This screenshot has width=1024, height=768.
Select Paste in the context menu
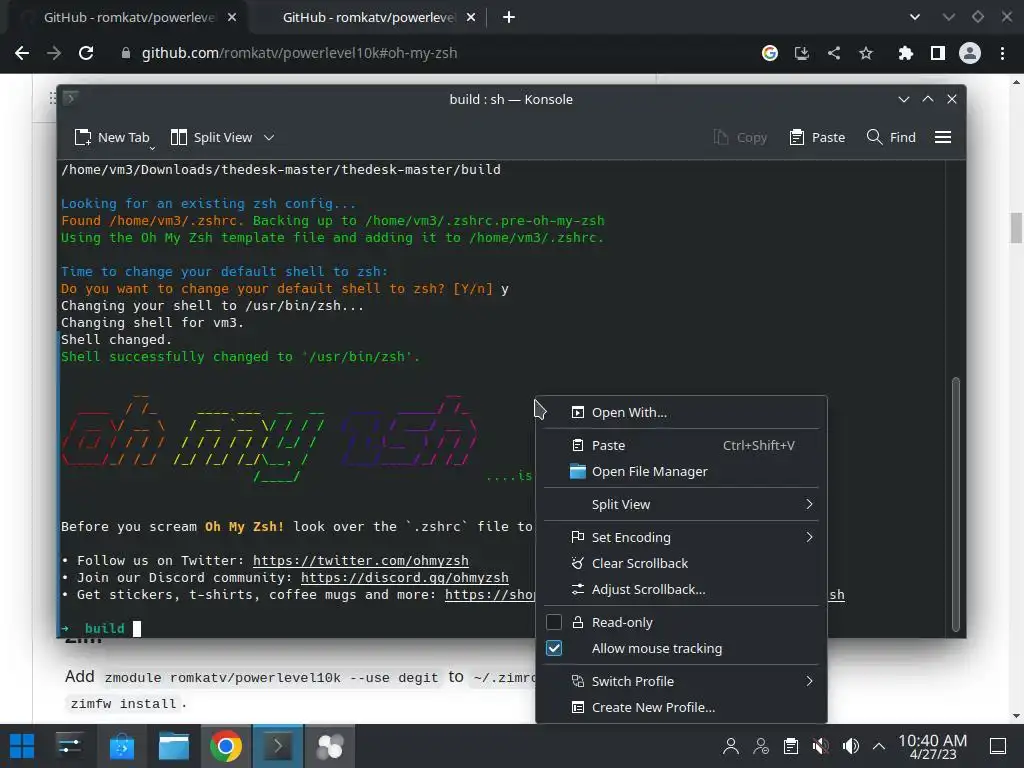[680, 445]
